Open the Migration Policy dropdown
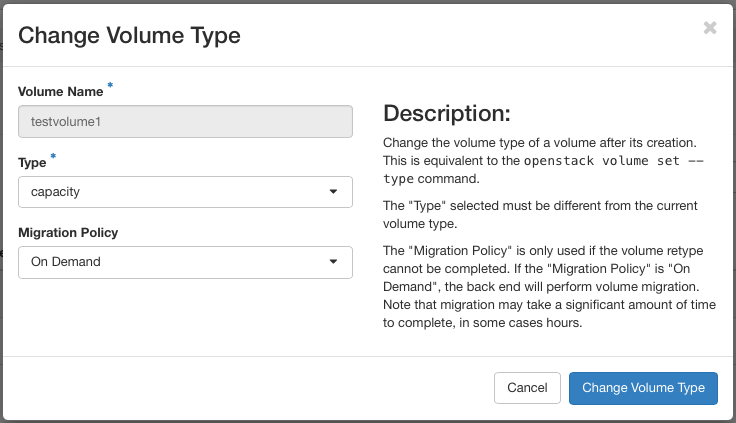Image resolution: width=736 pixels, height=423 pixels. (185, 262)
